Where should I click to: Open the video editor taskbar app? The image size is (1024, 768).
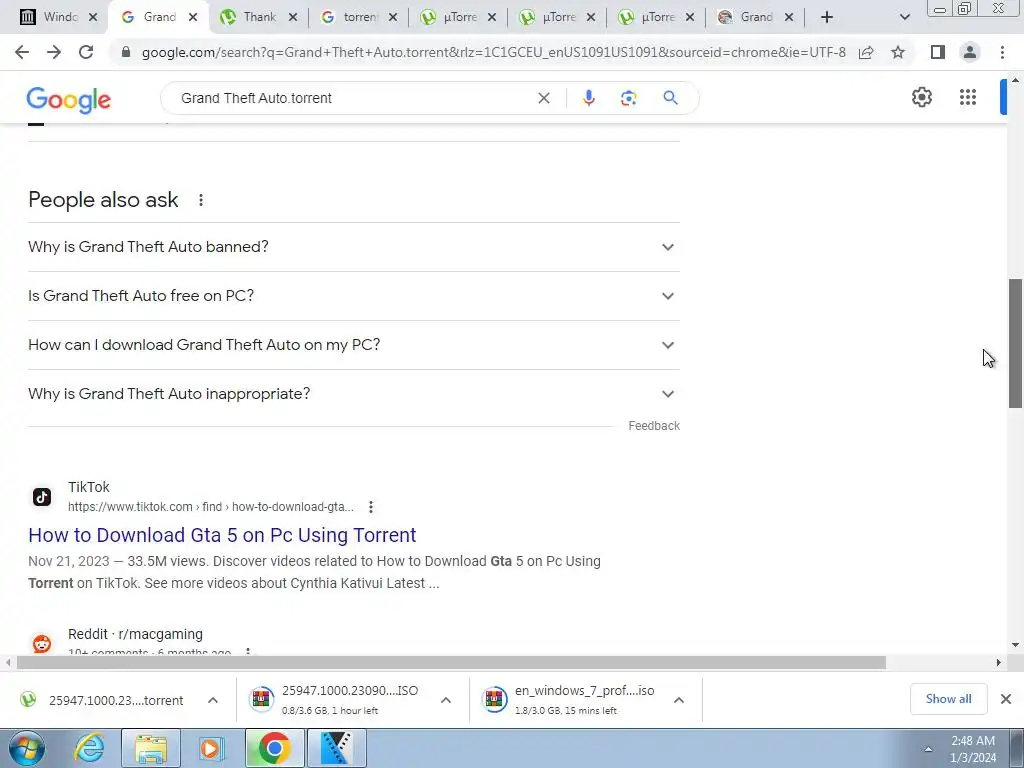tap(336, 748)
